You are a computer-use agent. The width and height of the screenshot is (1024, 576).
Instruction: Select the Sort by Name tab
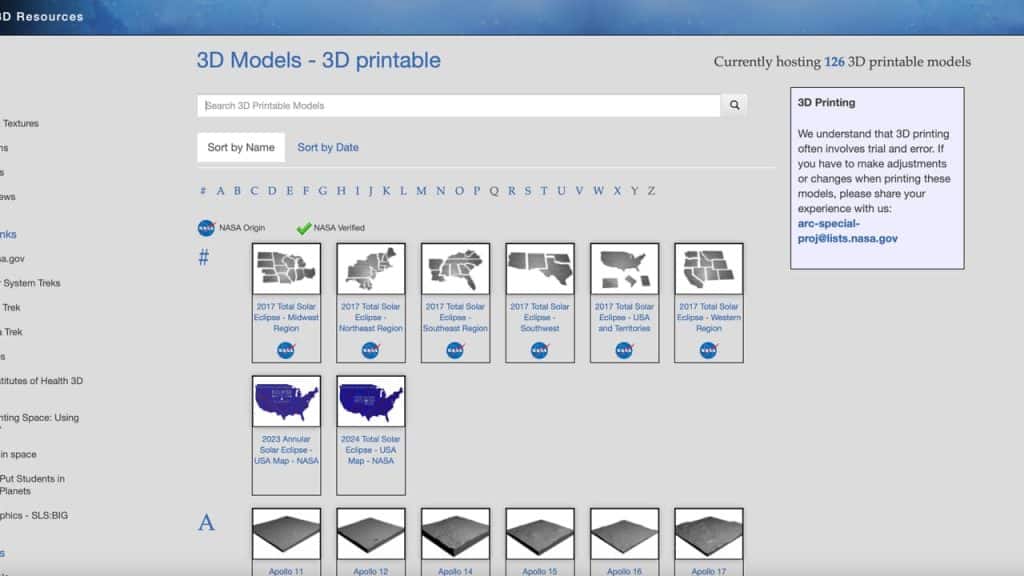click(x=239, y=147)
